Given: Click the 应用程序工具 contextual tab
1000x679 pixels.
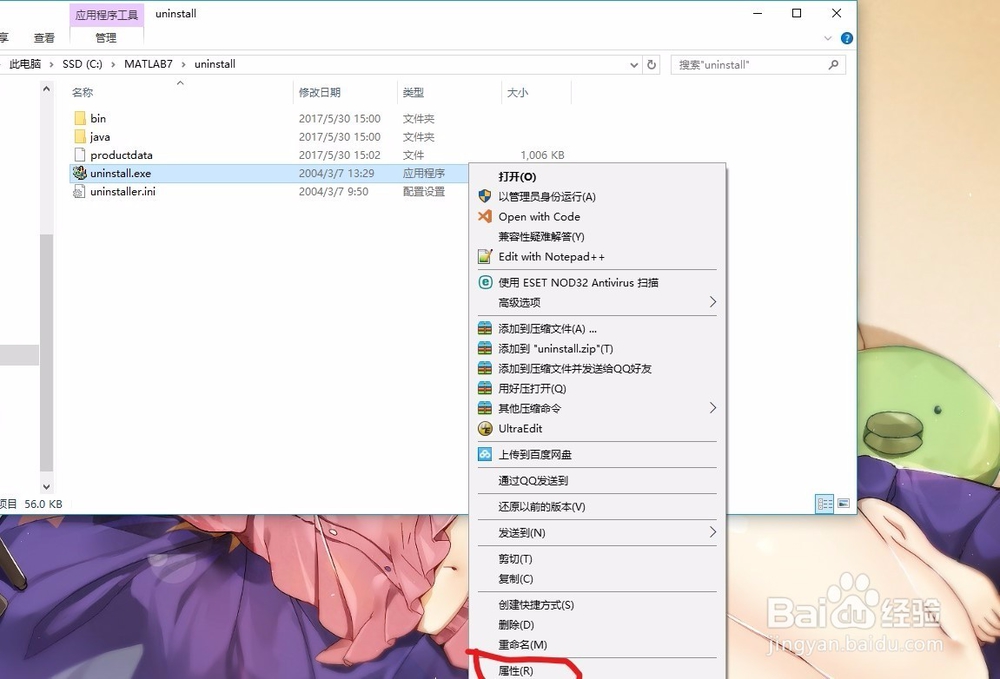Looking at the screenshot, I should click(x=107, y=14).
